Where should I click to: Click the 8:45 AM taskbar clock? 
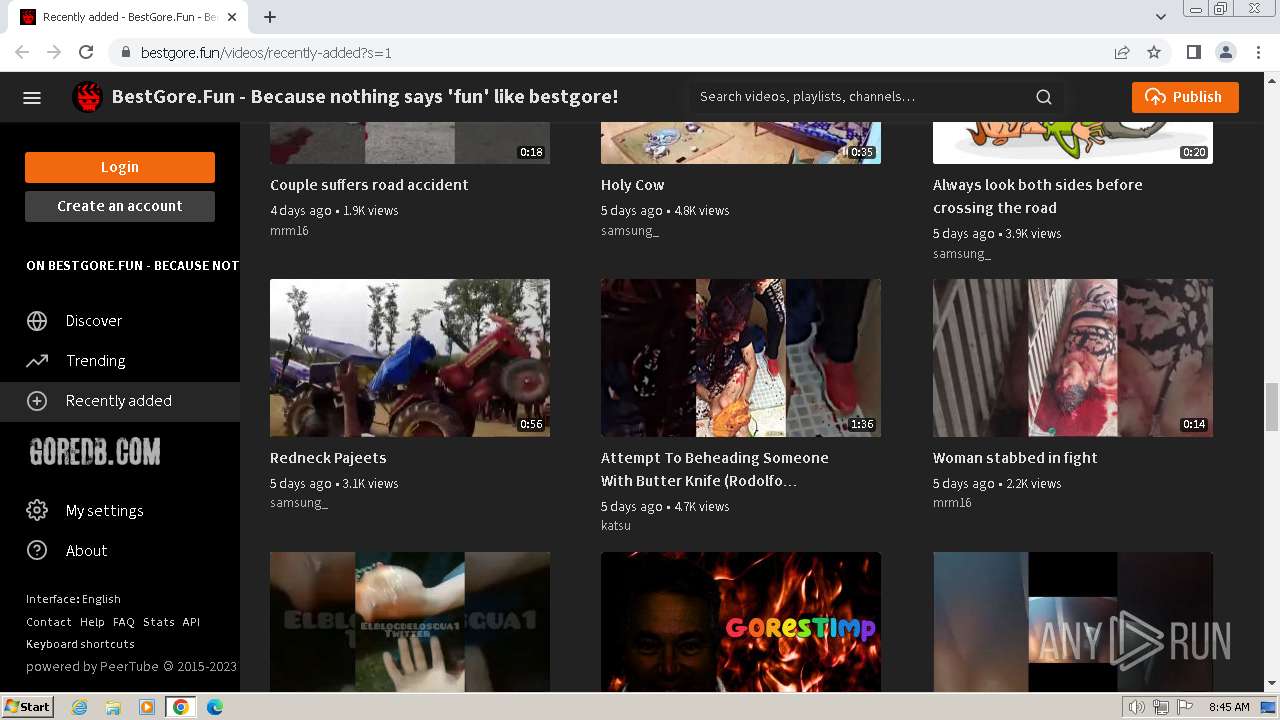click(1229, 707)
